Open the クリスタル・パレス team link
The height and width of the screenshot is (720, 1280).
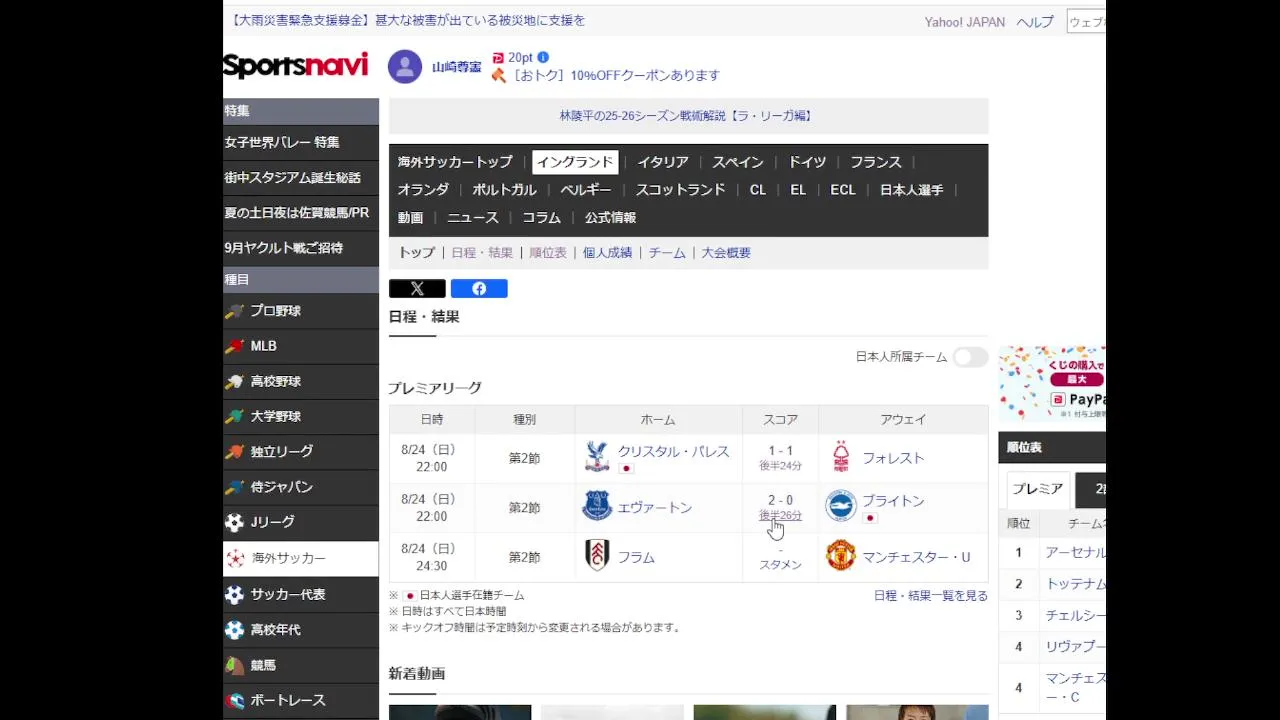point(674,452)
